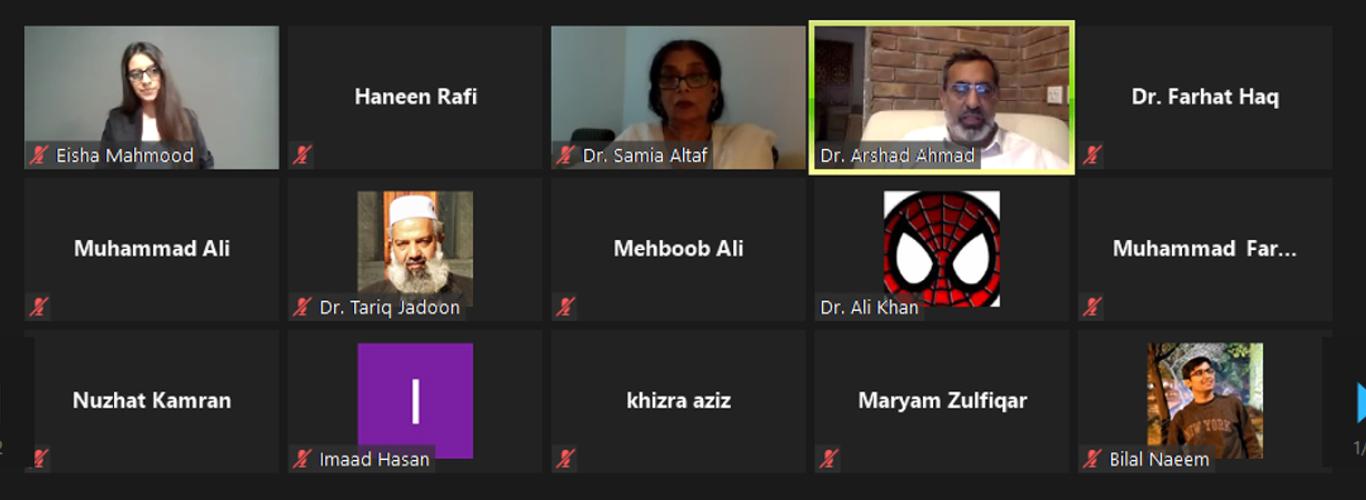This screenshot has width=1366, height=500.
Task: Click Dr. Ali Khan's Spider-Man avatar
Action: click(x=941, y=249)
